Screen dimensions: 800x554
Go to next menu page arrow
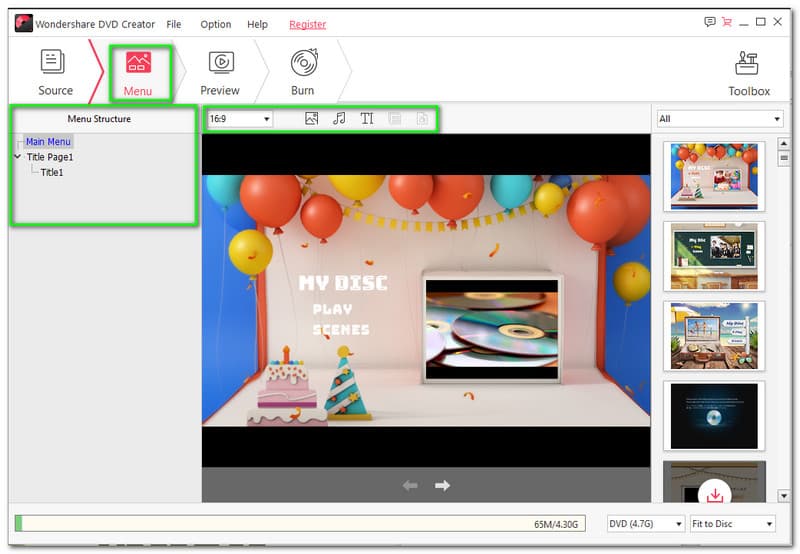pos(442,486)
